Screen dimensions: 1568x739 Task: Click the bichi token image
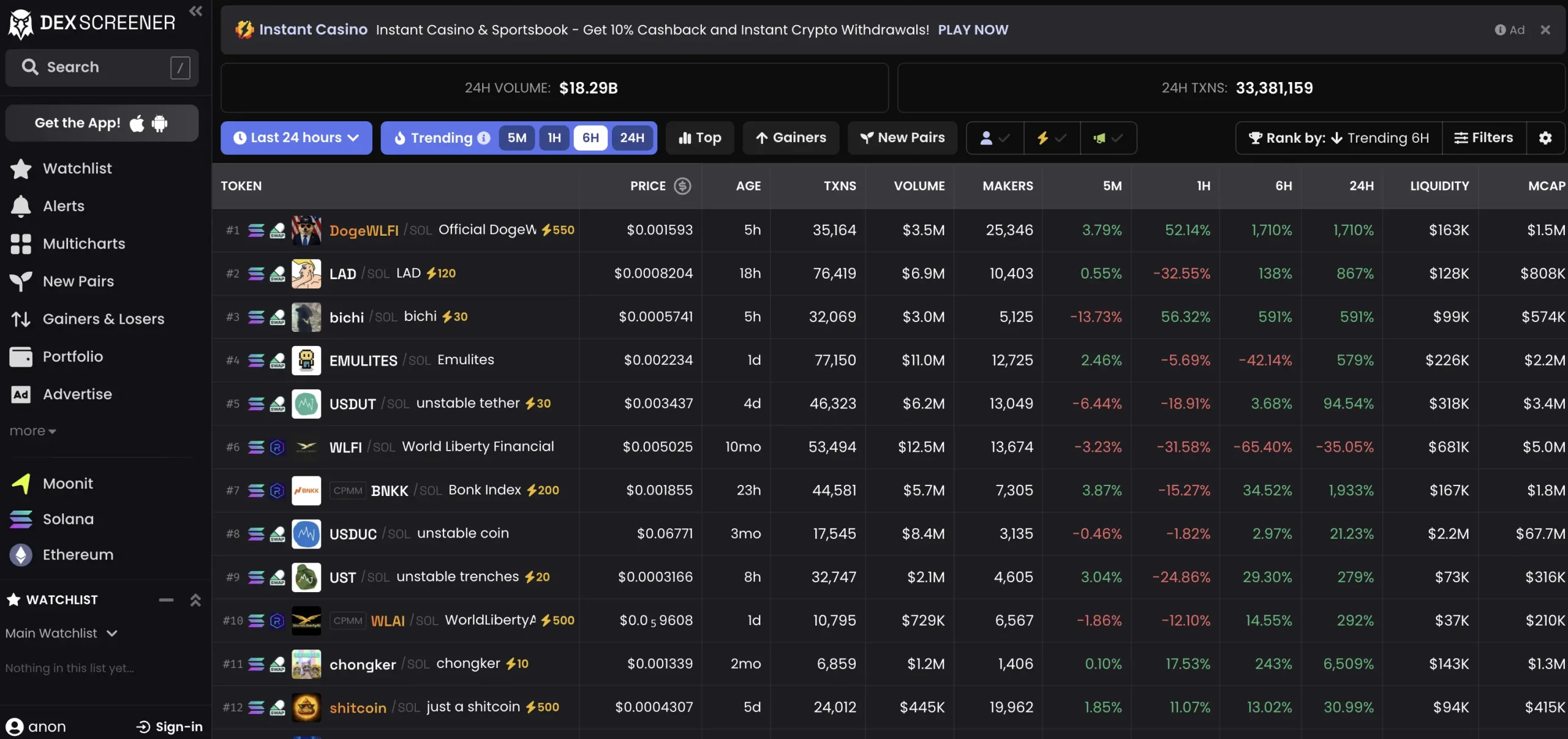pos(306,317)
